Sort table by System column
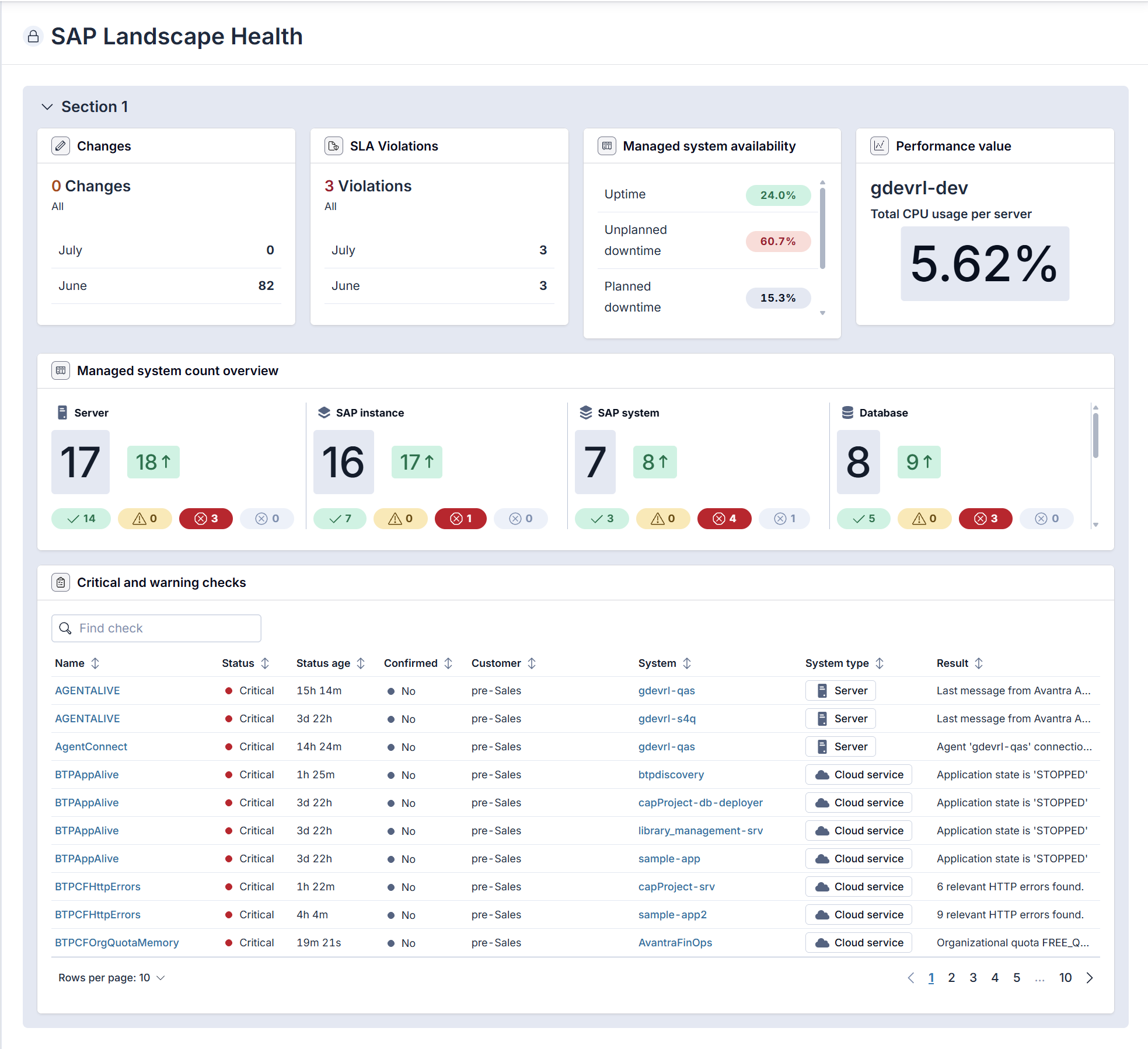 [687, 663]
